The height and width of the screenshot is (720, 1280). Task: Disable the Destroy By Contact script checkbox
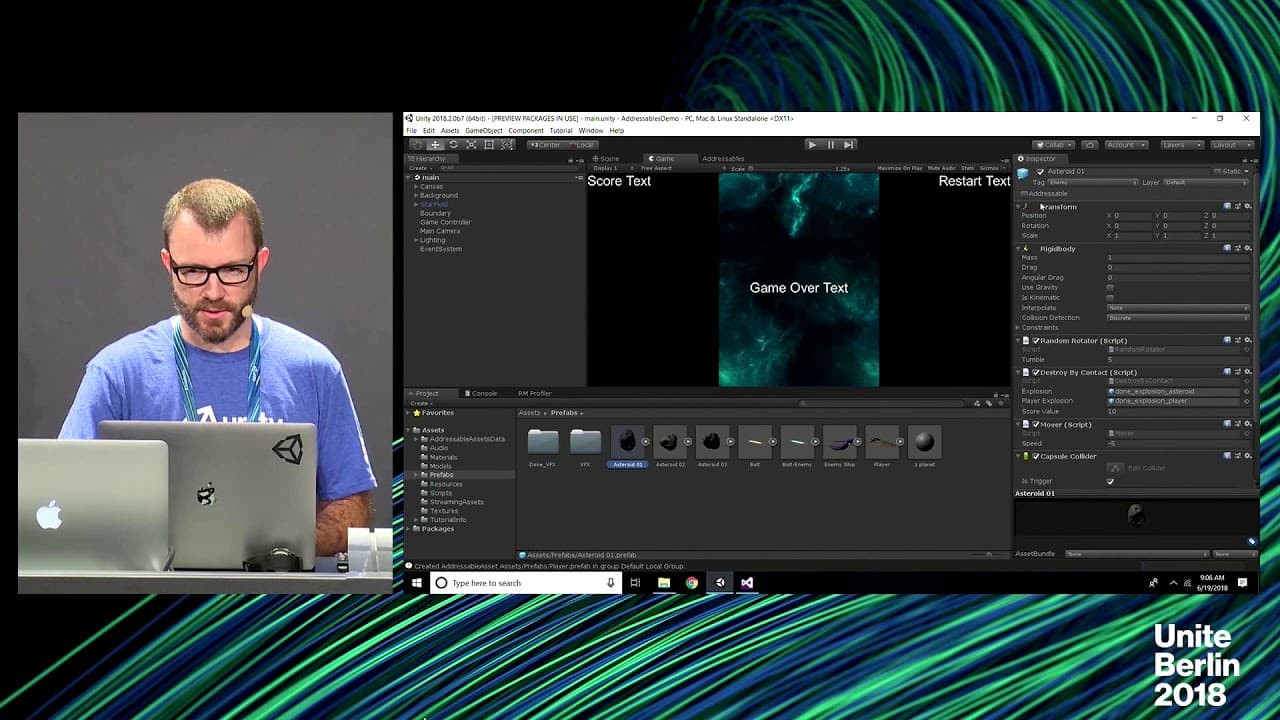(x=1036, y=373)
